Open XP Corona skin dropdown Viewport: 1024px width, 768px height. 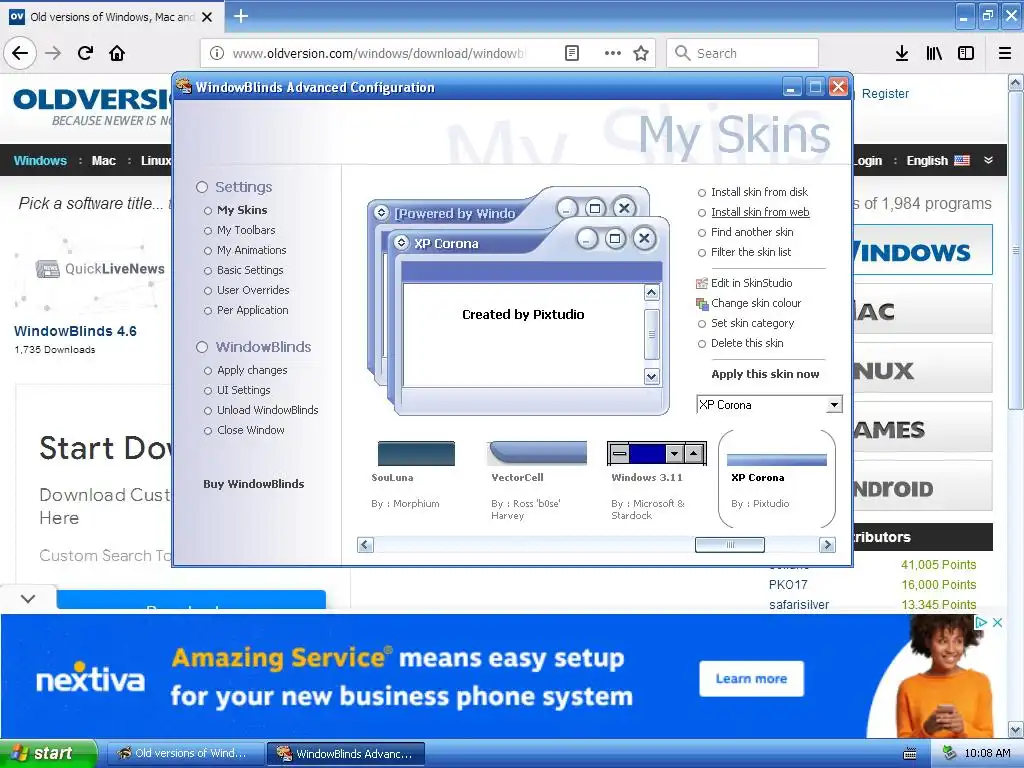pos(834,405)
